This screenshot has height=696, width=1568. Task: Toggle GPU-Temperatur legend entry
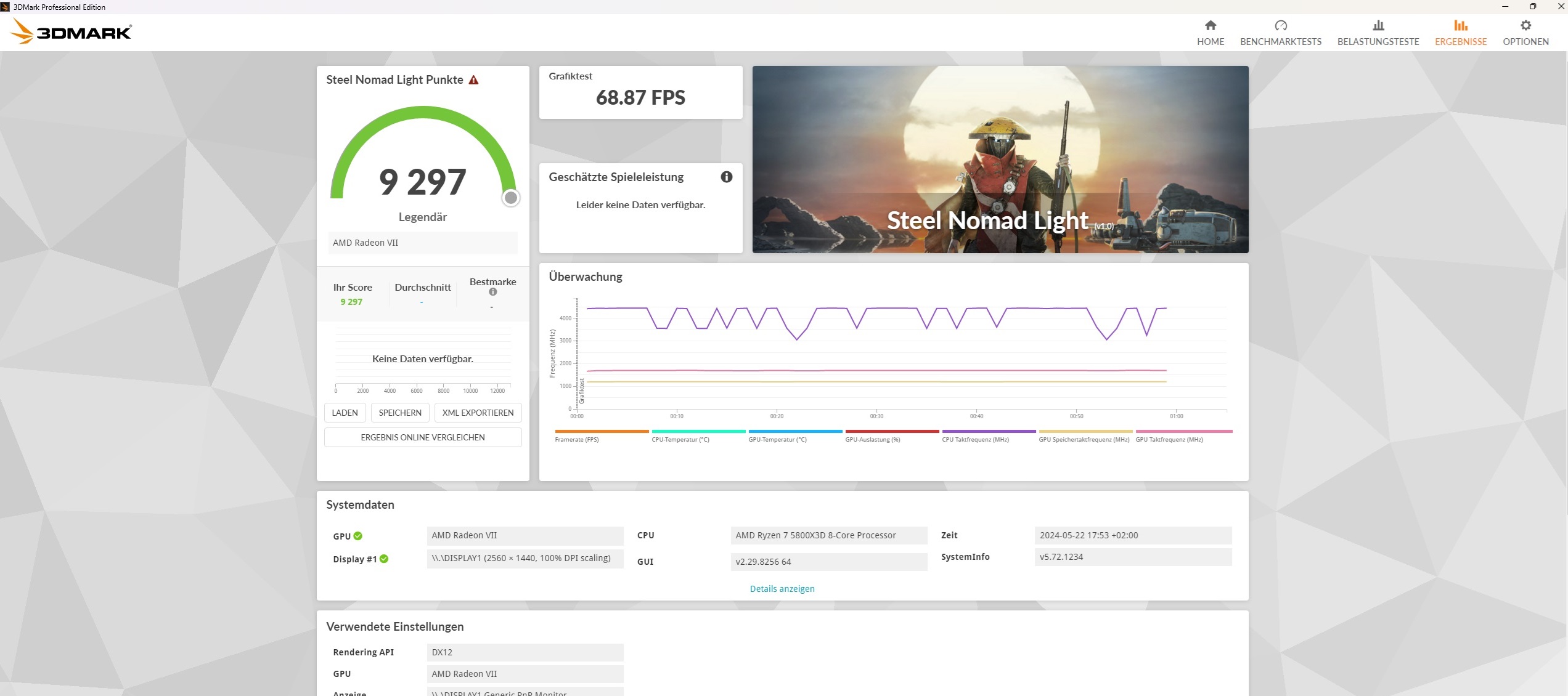pos(777,439)
